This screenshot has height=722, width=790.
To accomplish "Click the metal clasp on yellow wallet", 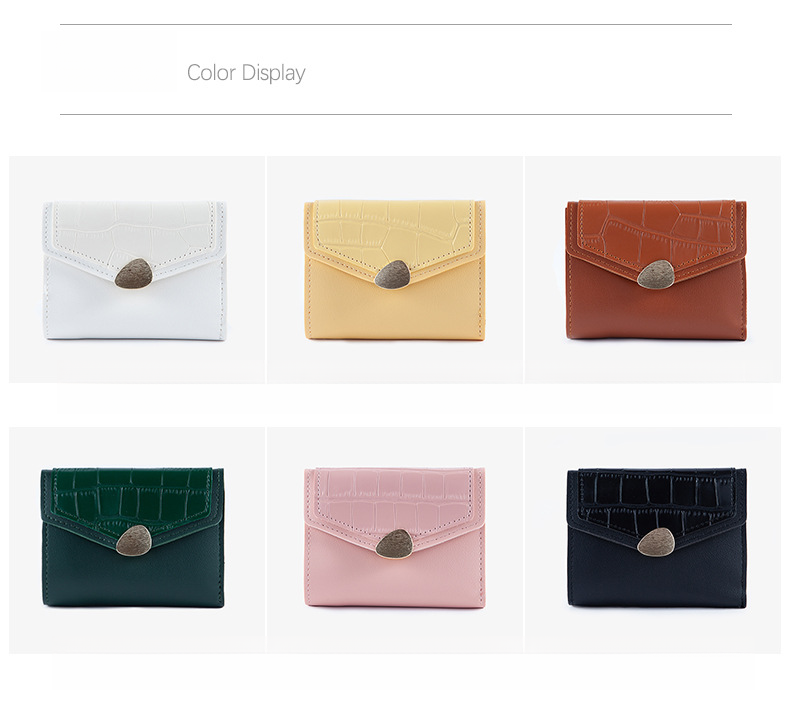I will 393,275.
